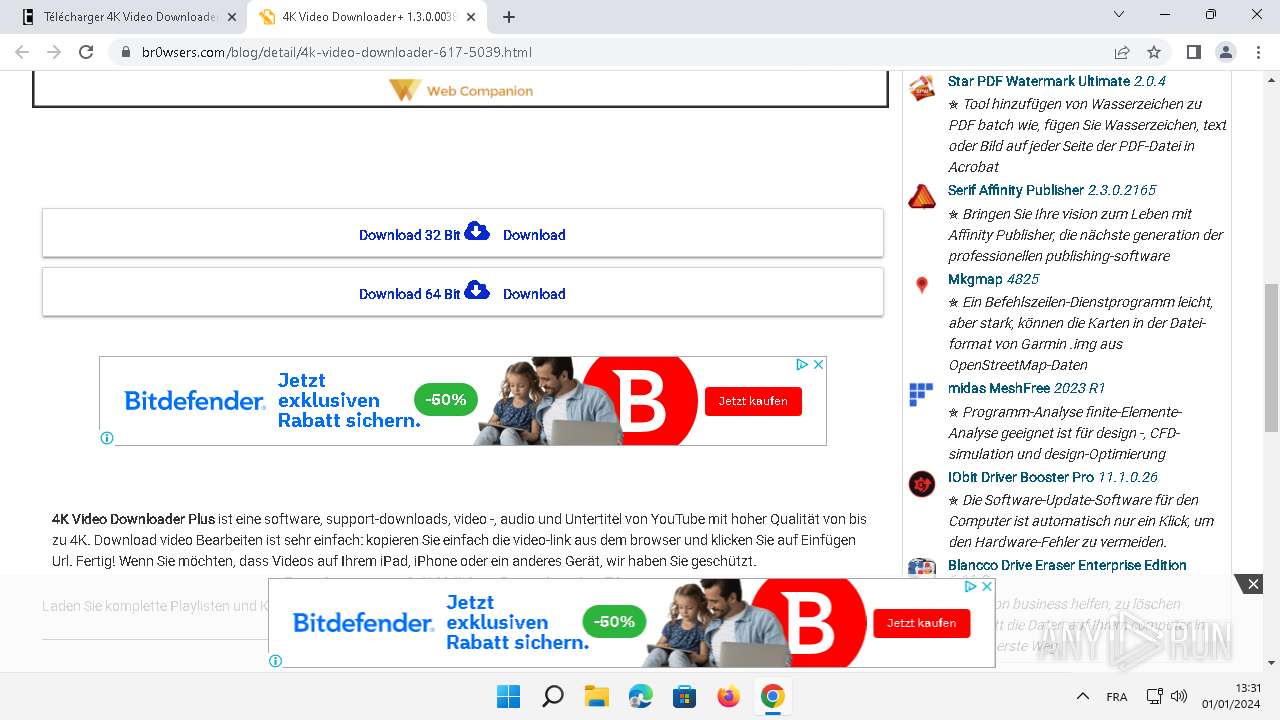The height and width of the screenshot is (720, 1280).
Task: Select the 4K Video Downloader+ 1.3.0.0038 tab
Action: (x=369, y=17)
